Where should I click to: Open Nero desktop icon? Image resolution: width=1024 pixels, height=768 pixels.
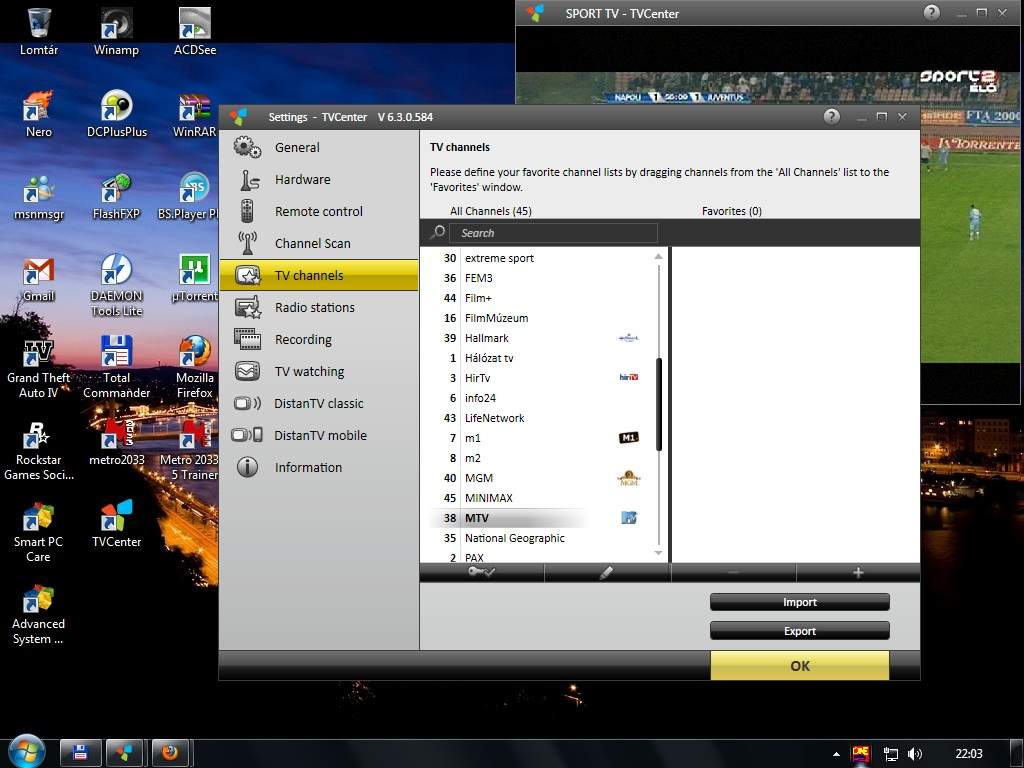39,114
